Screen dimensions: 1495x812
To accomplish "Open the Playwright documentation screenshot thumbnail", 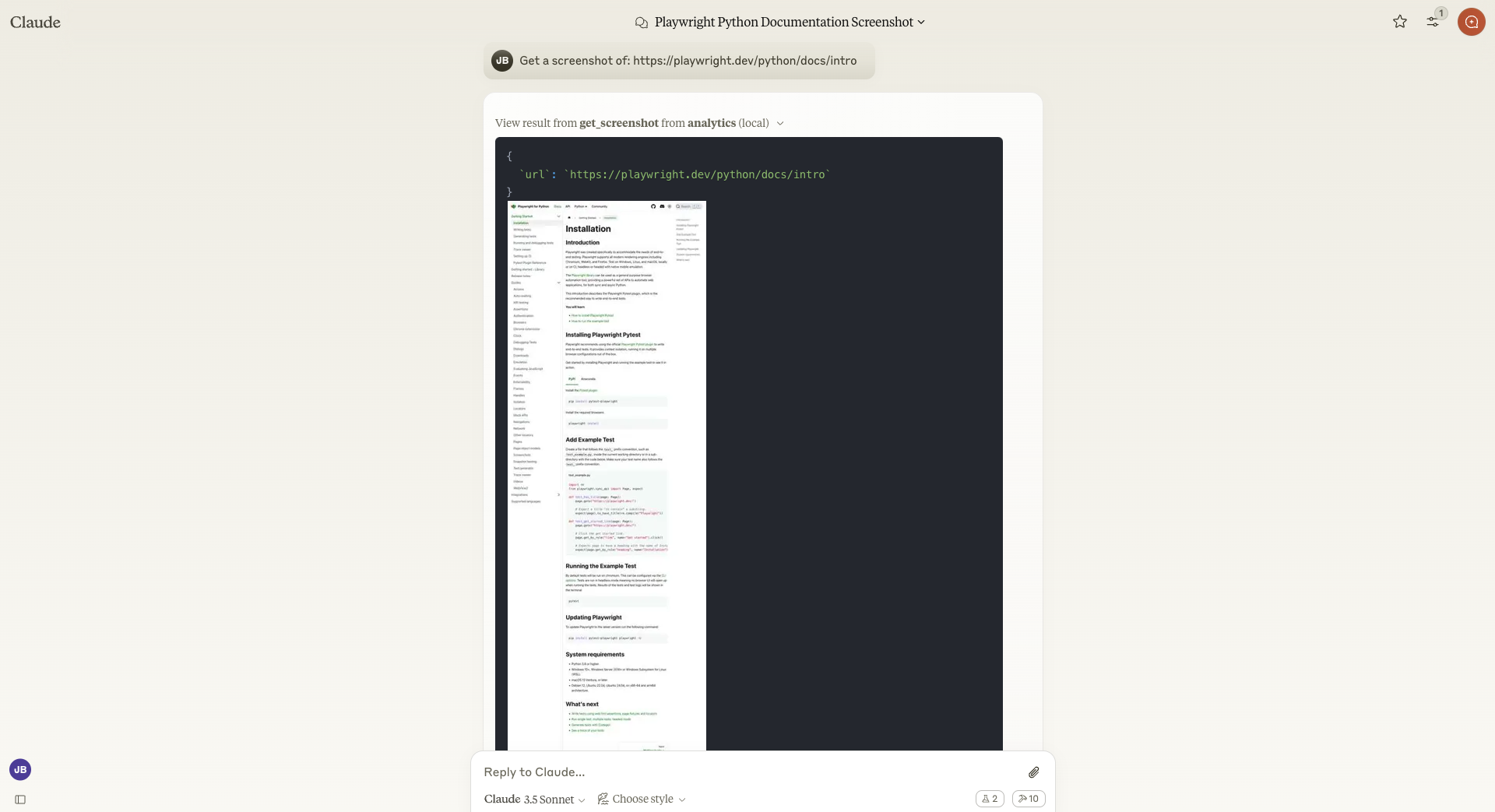I will click(x=606, y=475).
